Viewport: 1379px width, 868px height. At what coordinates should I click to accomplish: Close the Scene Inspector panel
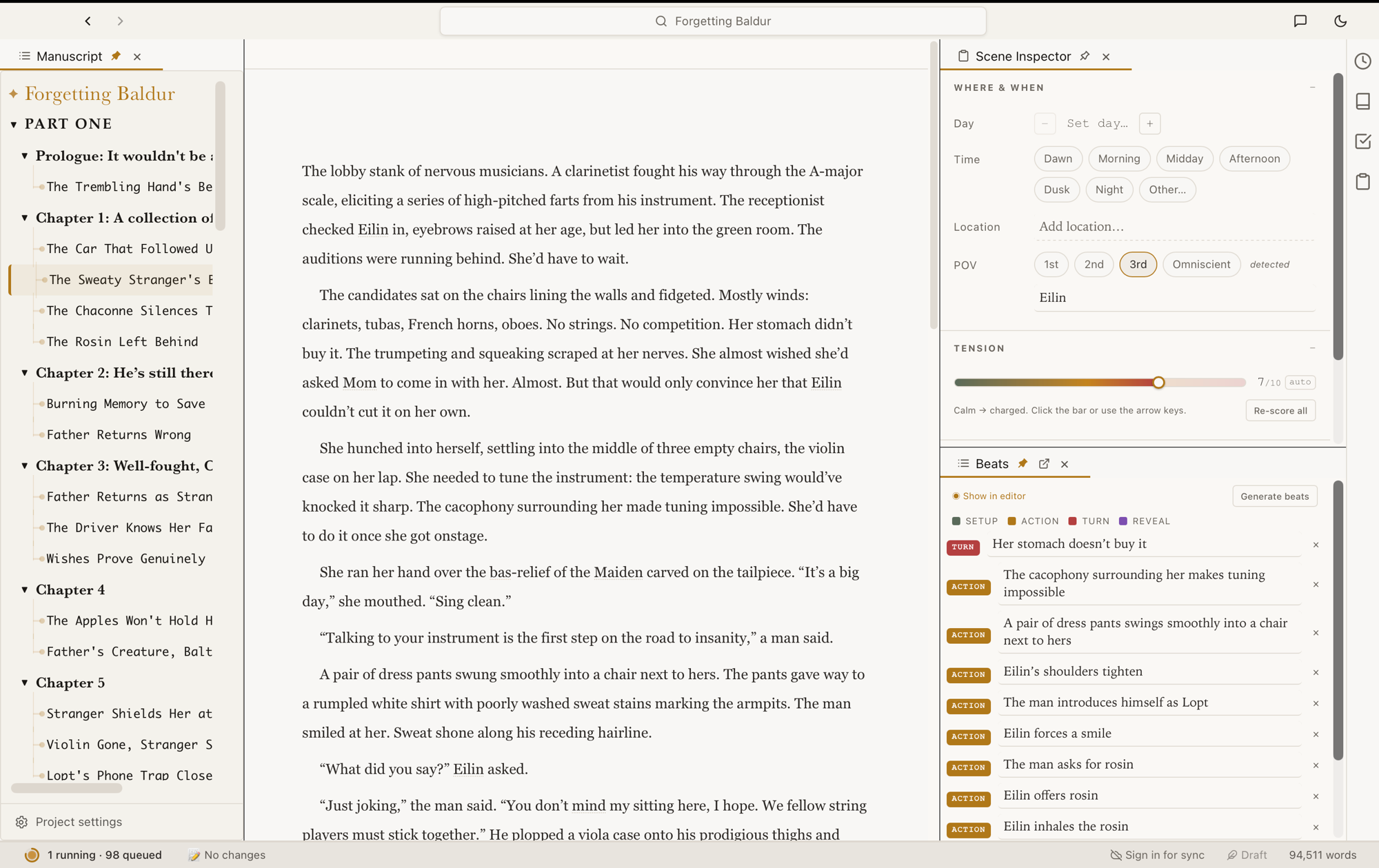pyautogui.click(x=1106, y=57)
